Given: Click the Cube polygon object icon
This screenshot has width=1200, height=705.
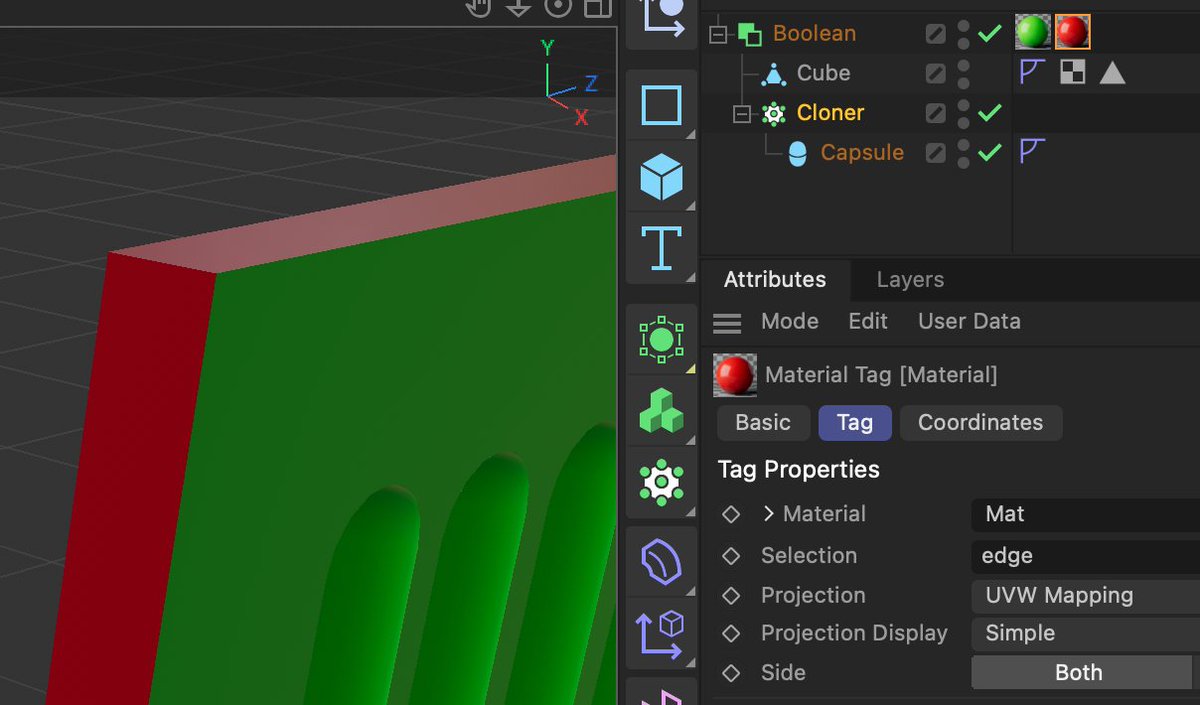Looking at the screenshot, I should 774,73.
